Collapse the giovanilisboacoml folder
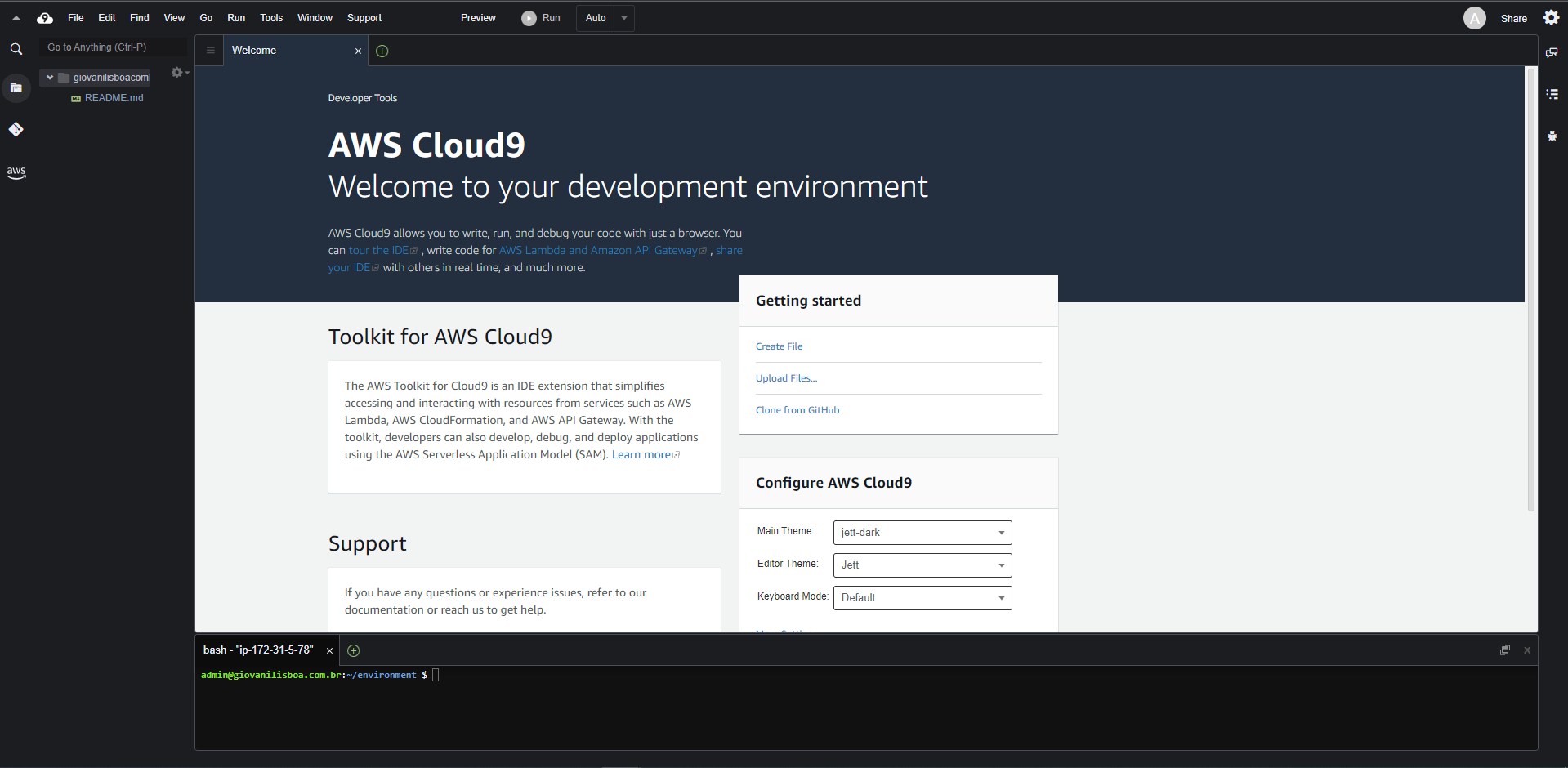 click(x=50, y=78)
